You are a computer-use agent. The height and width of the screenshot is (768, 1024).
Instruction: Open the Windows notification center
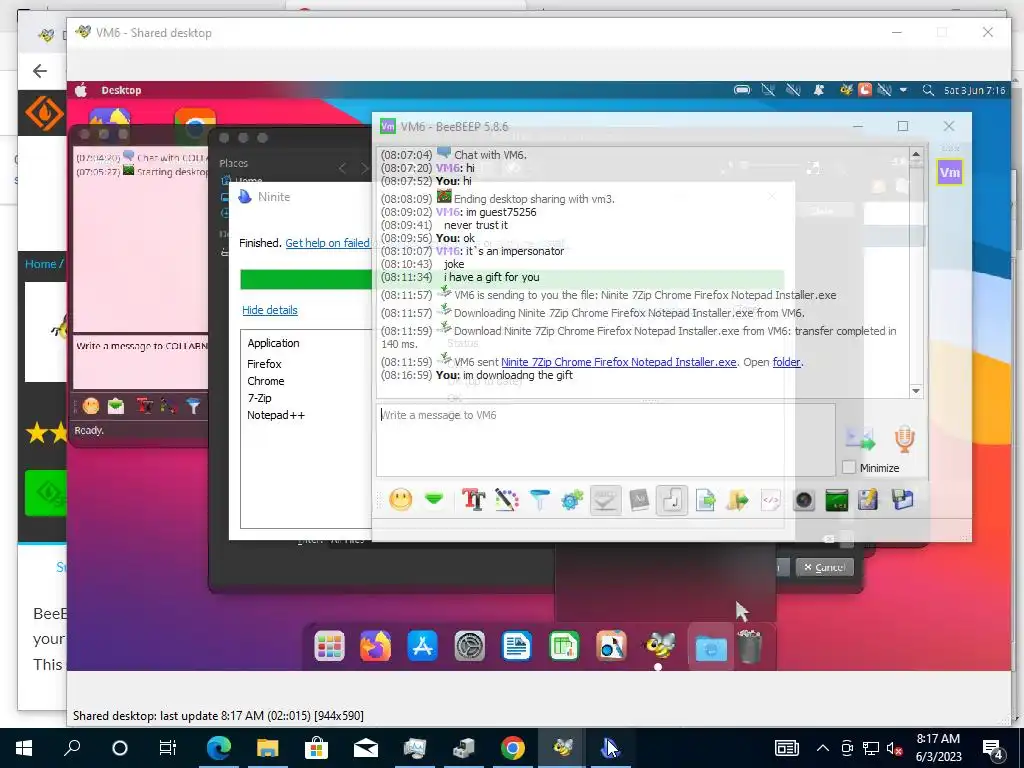[993, 749]
